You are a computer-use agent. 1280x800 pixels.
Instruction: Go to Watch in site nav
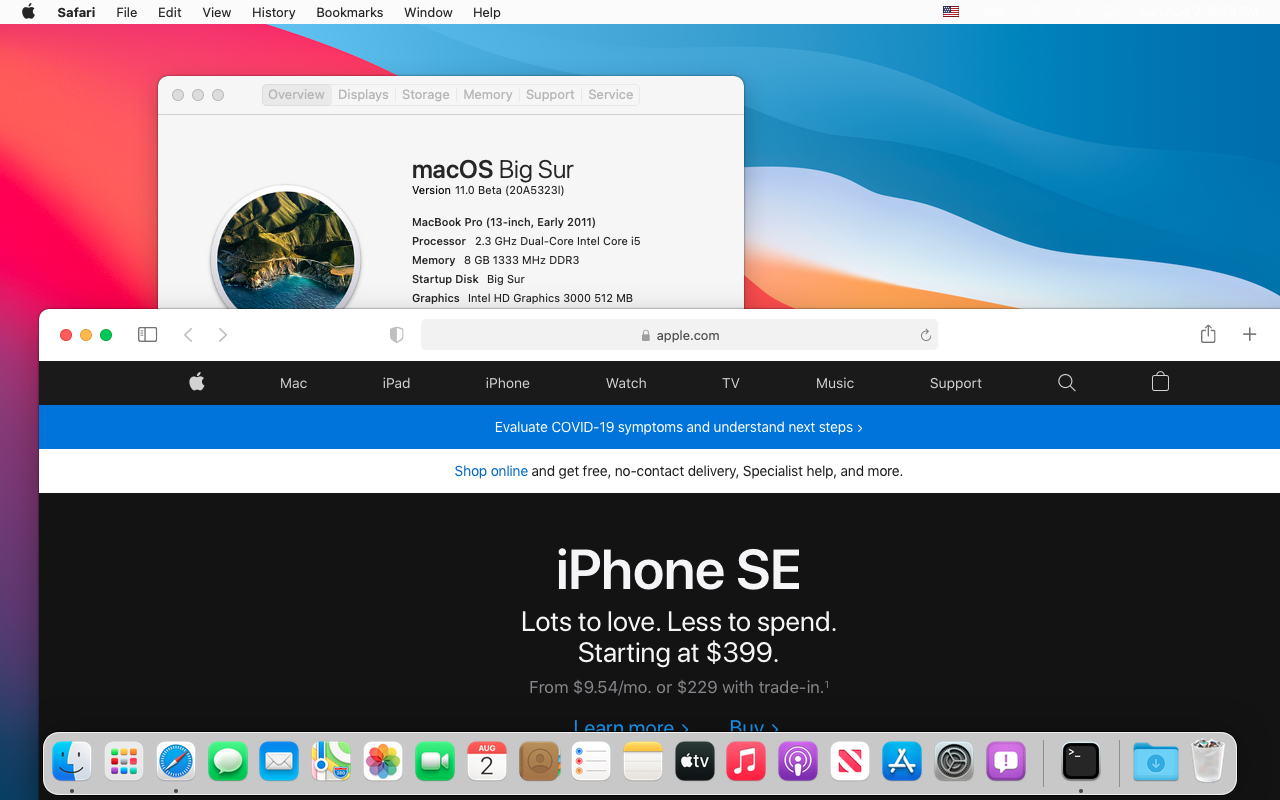click(x=626, y=383)
